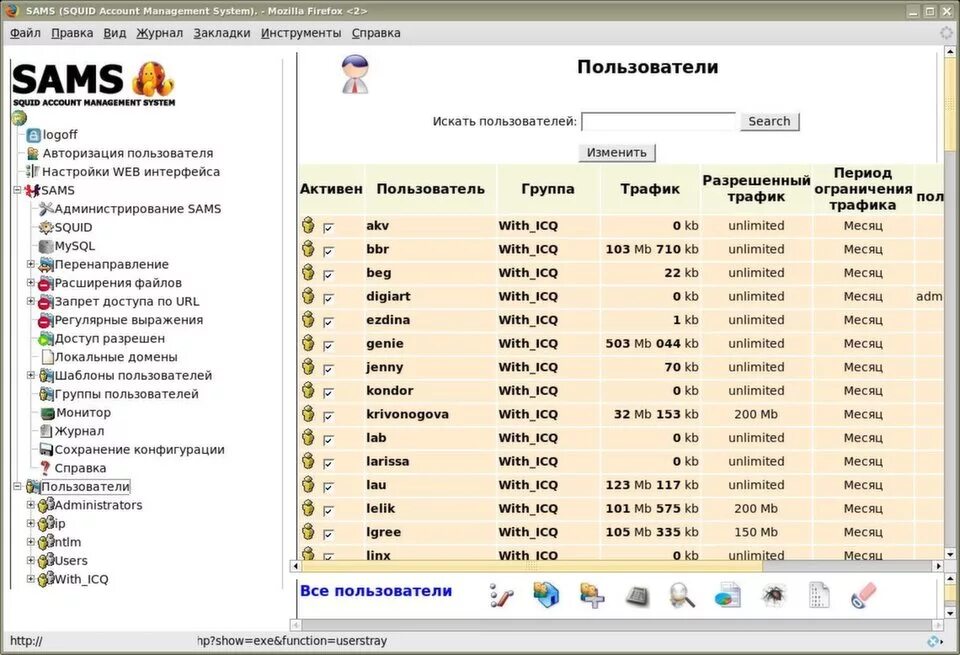Toggle the active checkbox for user genie
The width and height of the screenshot is (960, 655).
coord(329,345)
